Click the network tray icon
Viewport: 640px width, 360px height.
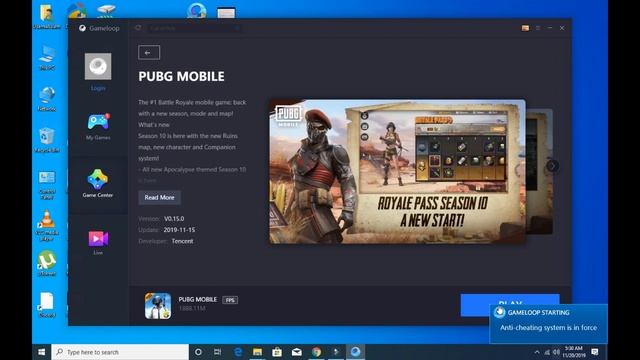point(547,352)
